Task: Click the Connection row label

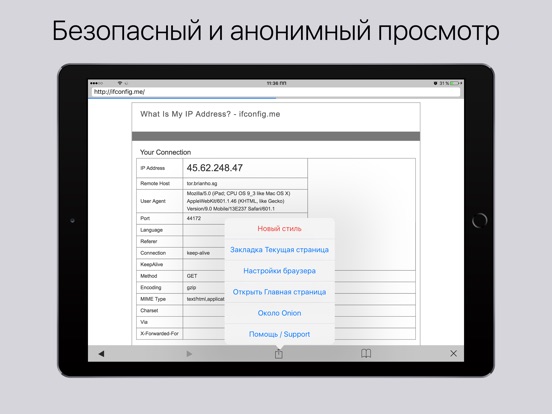Action: [x=153, y=253]
